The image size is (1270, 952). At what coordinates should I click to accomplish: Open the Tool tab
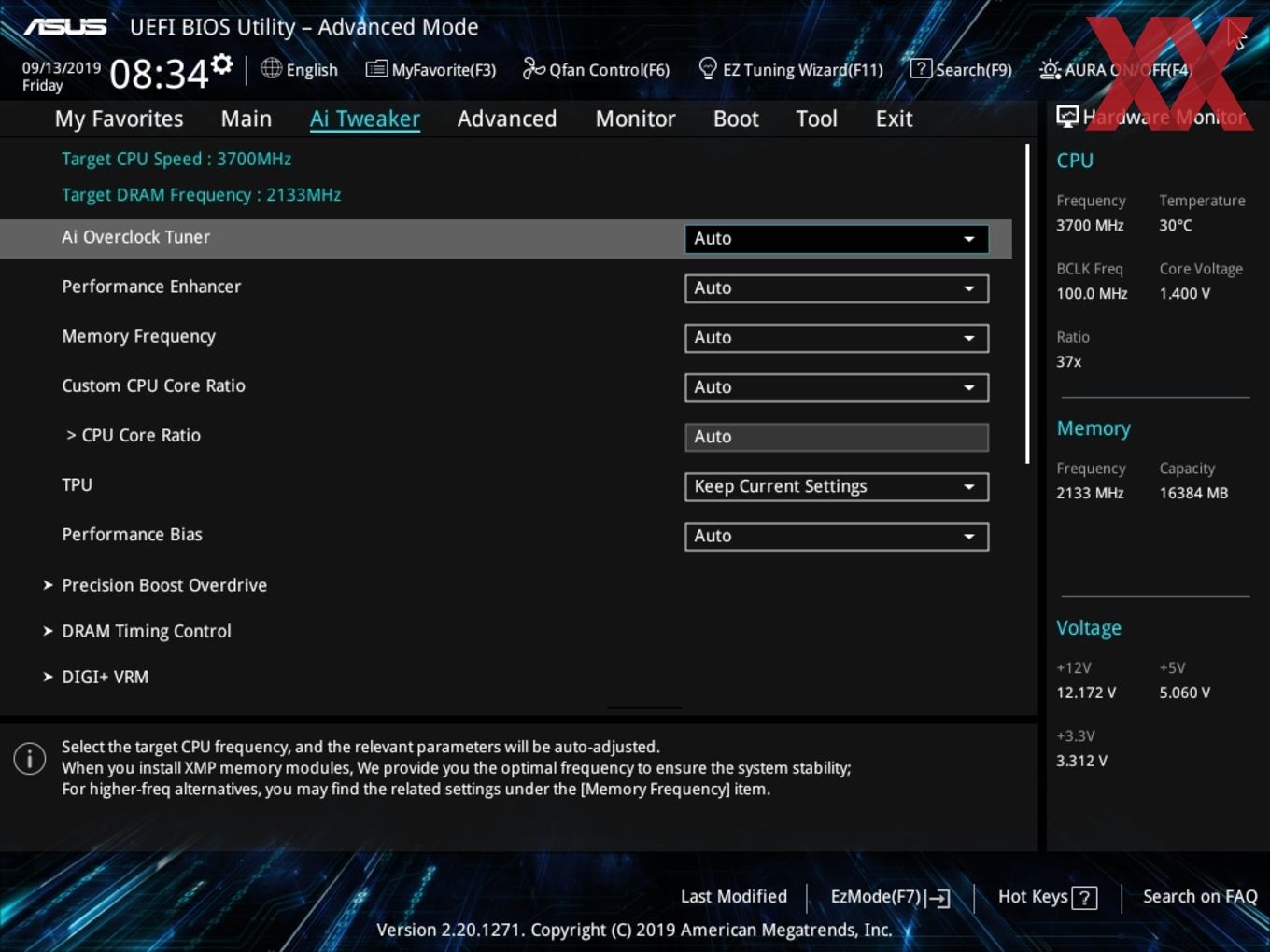(x=816, y=119)
